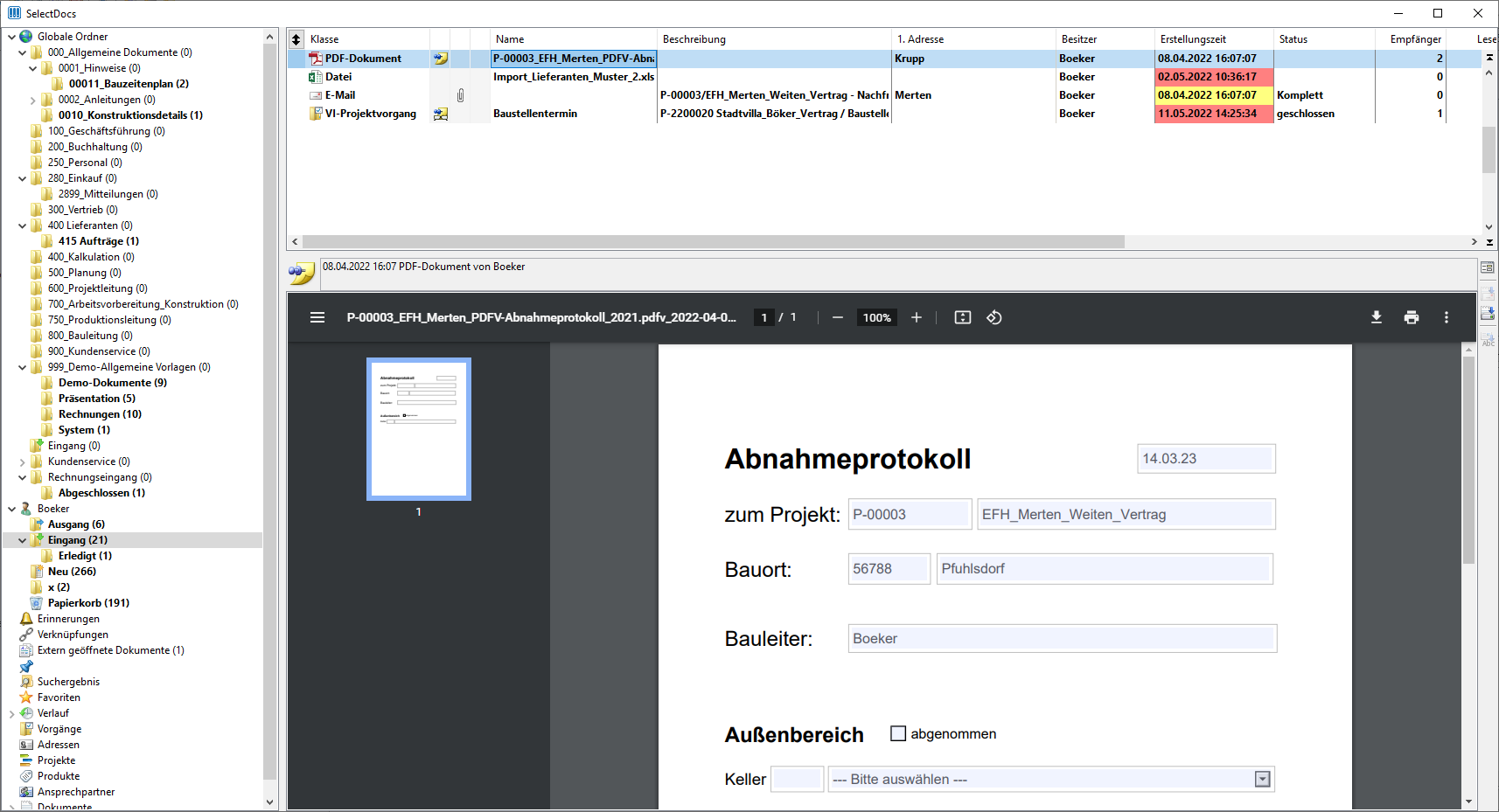Click the process icon in the VI-Projektvorgang row
The image size is (1499, 812).
pos(441,114)
